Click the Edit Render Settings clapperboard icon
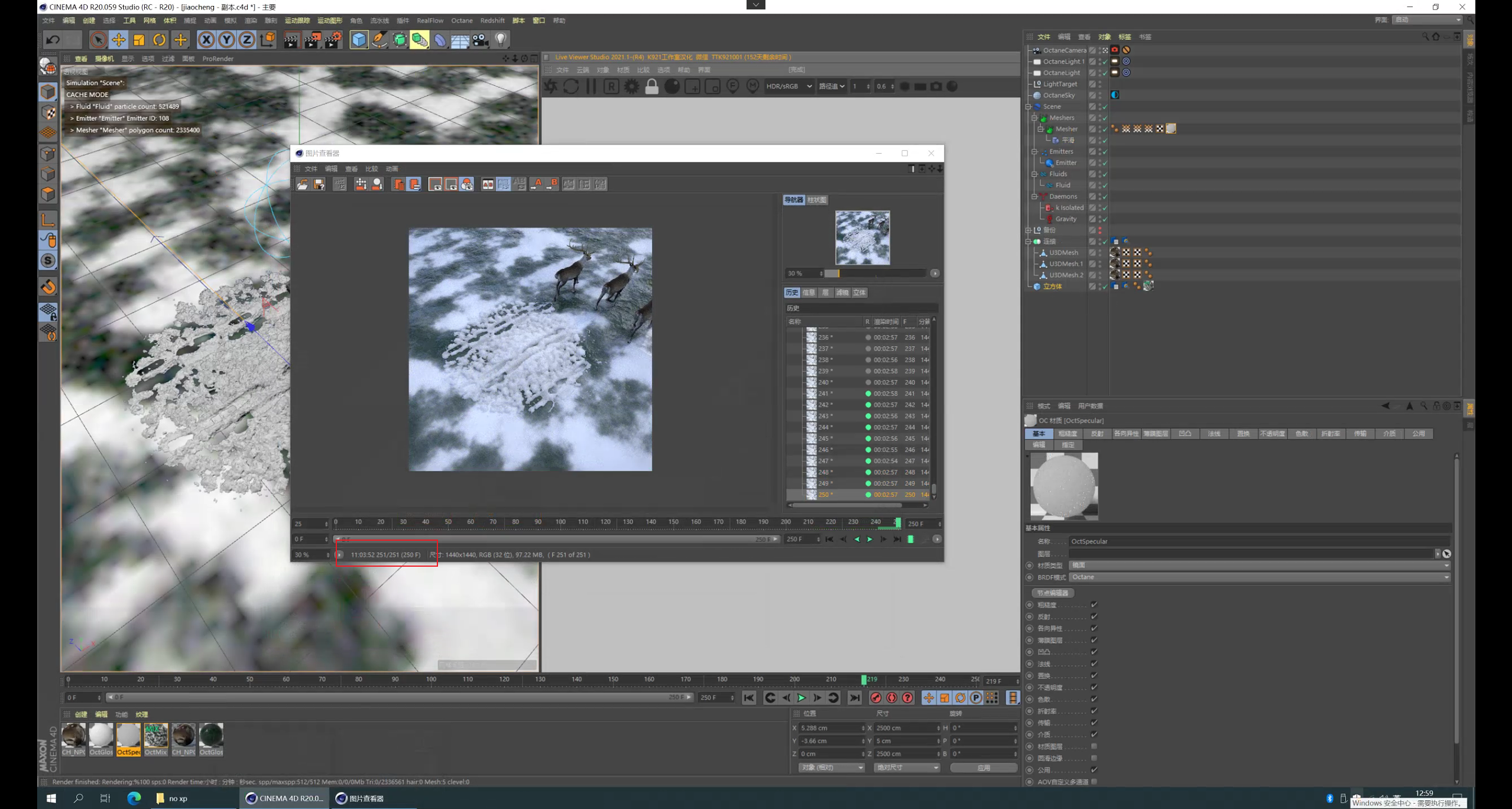The height and width of the screenshot is (809, 1512). [x=333, y=40]
